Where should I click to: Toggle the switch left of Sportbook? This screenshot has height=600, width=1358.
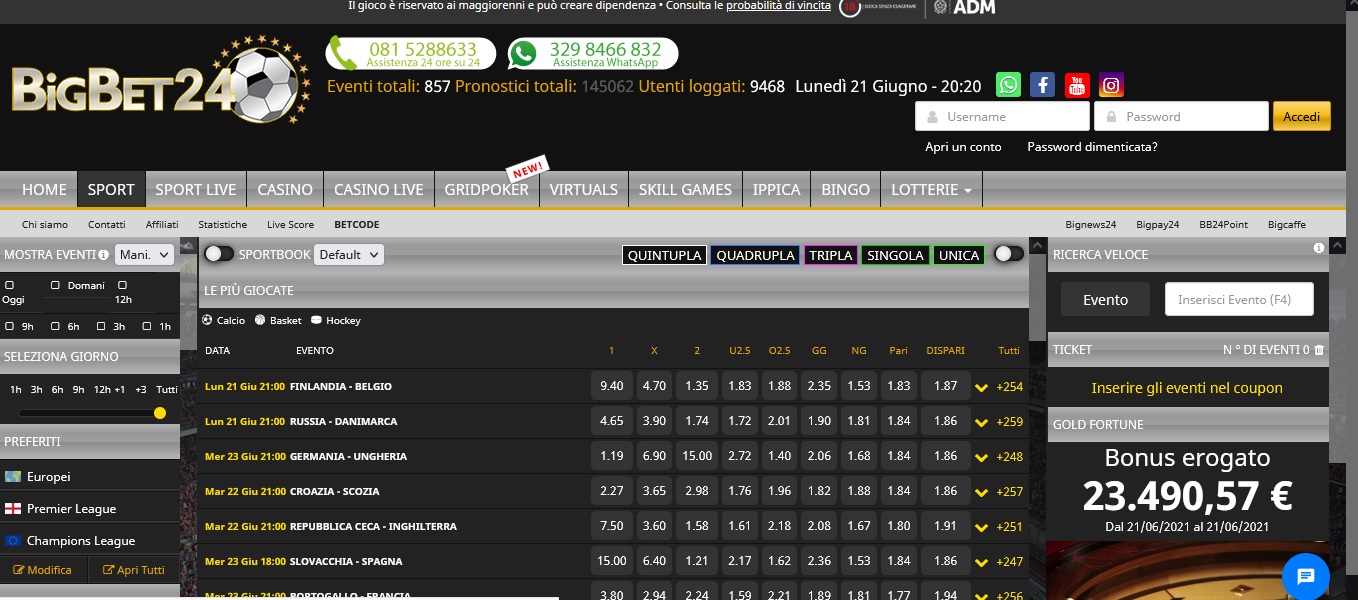[219, 254]
